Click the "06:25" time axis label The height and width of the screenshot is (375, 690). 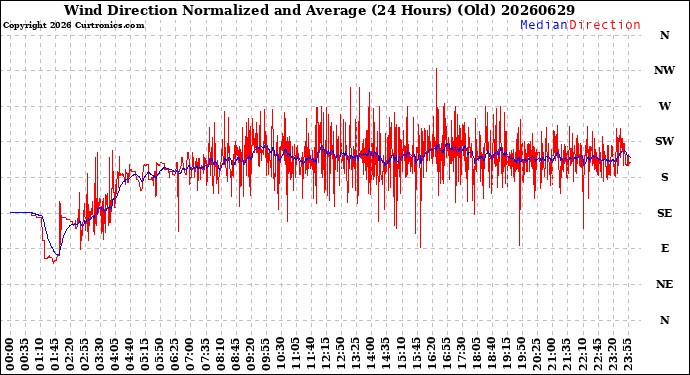tap(174, 354)
